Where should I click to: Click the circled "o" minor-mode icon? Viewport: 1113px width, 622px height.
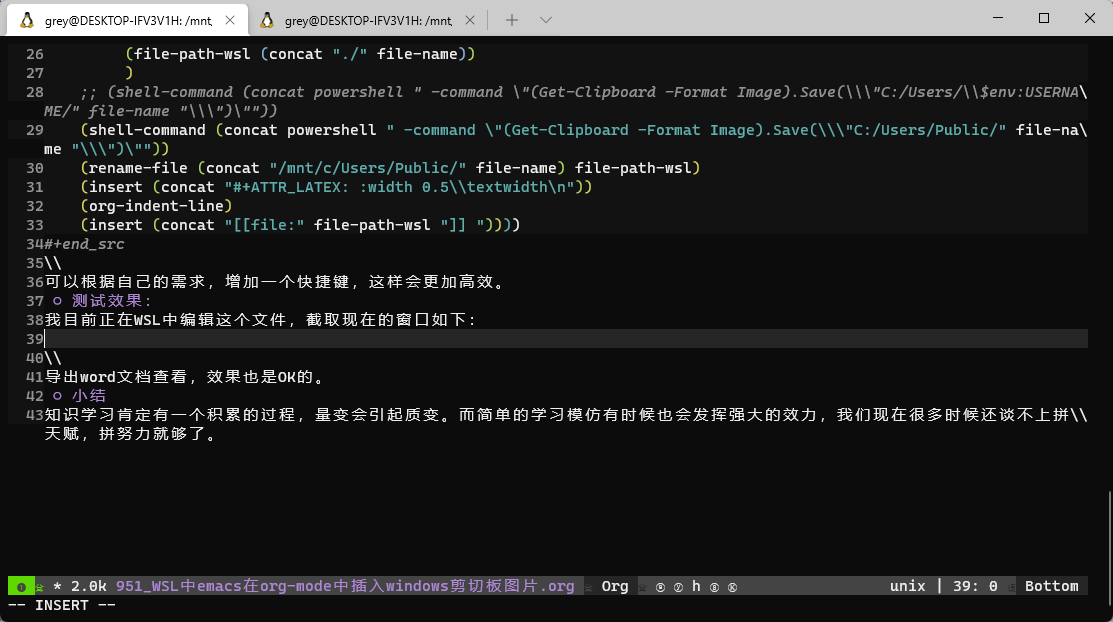point(661,586)
